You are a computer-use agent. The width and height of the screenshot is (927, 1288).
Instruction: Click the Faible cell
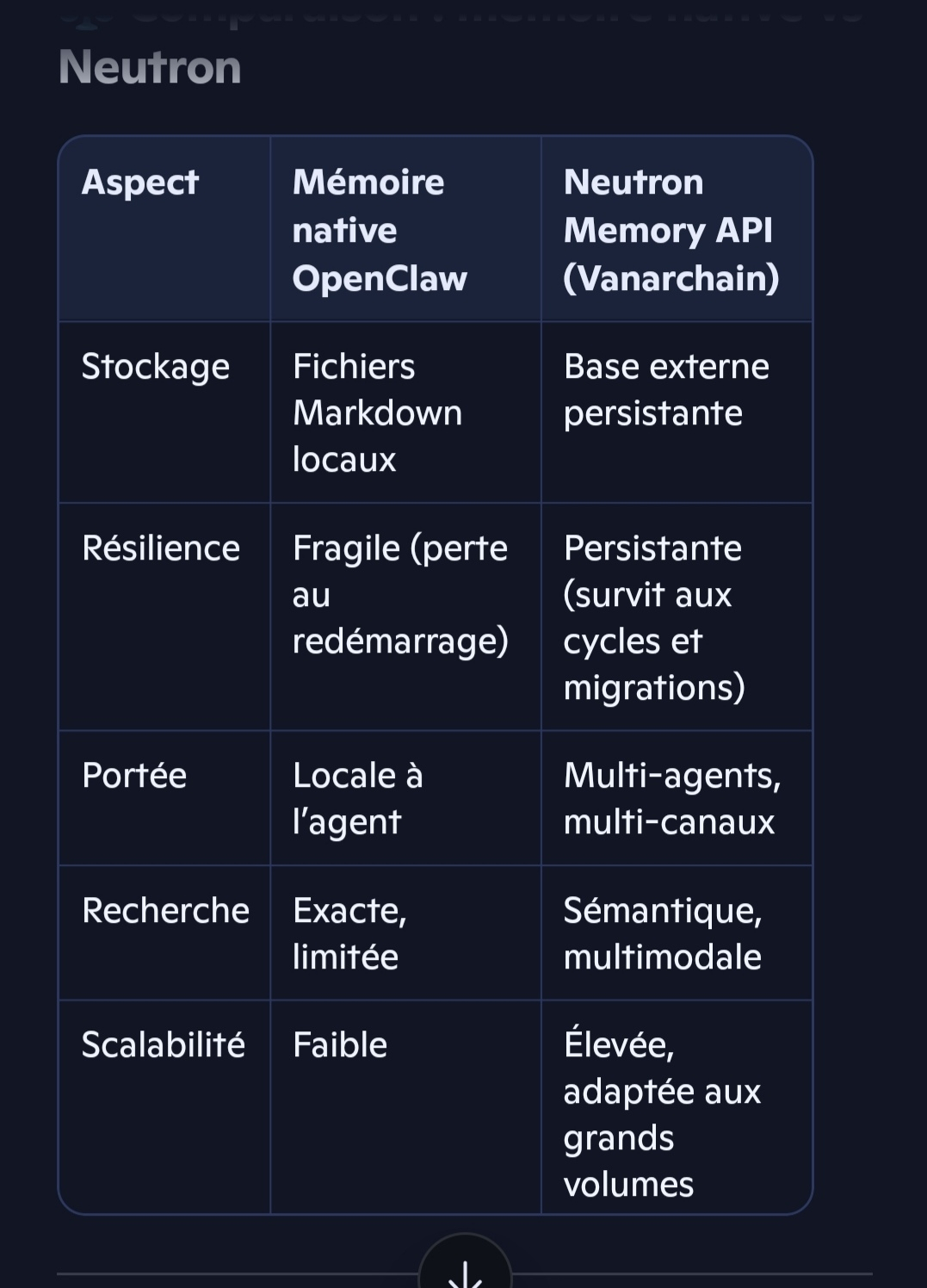tap(340, 1045)
